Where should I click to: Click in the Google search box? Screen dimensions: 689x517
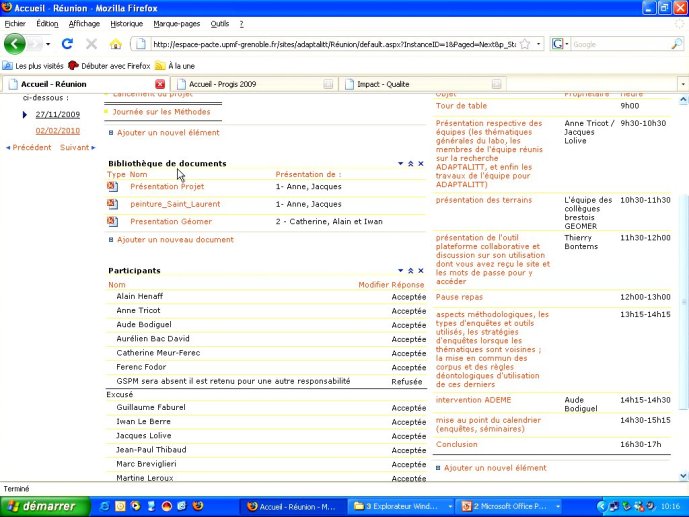point(620,44)
